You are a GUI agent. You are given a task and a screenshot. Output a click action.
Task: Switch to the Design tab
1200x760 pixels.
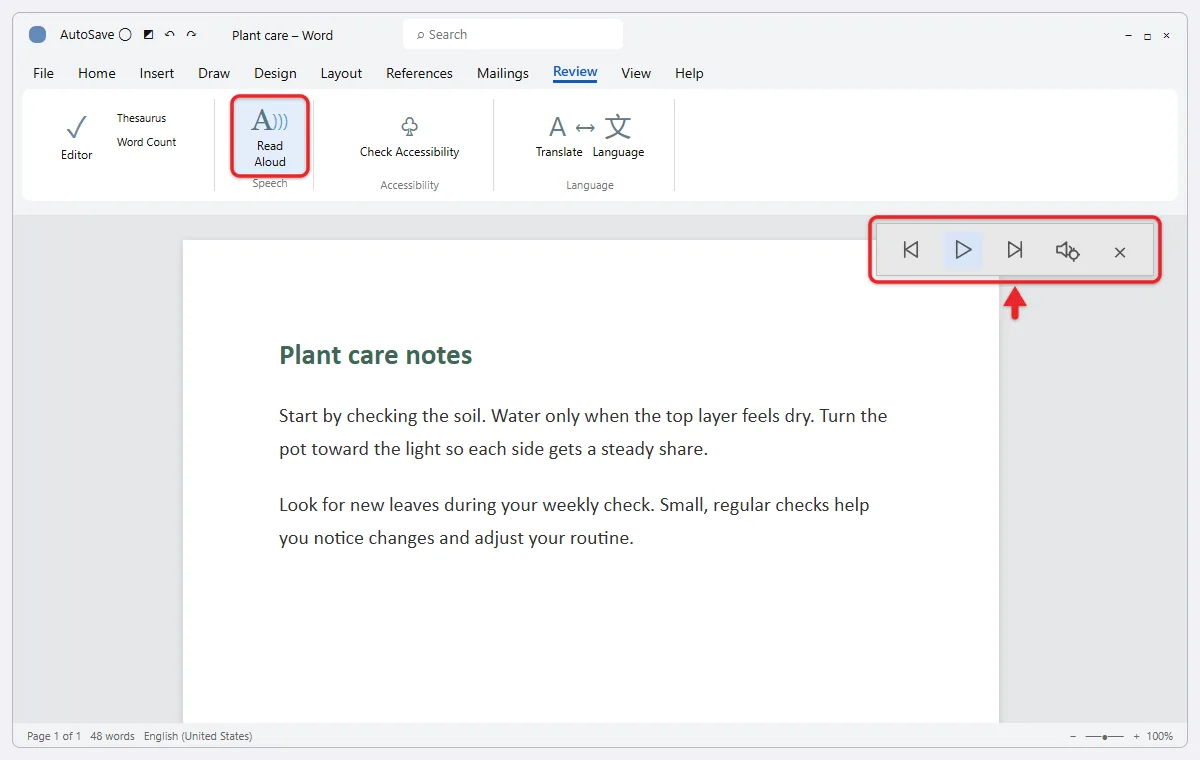click(275, 73)
